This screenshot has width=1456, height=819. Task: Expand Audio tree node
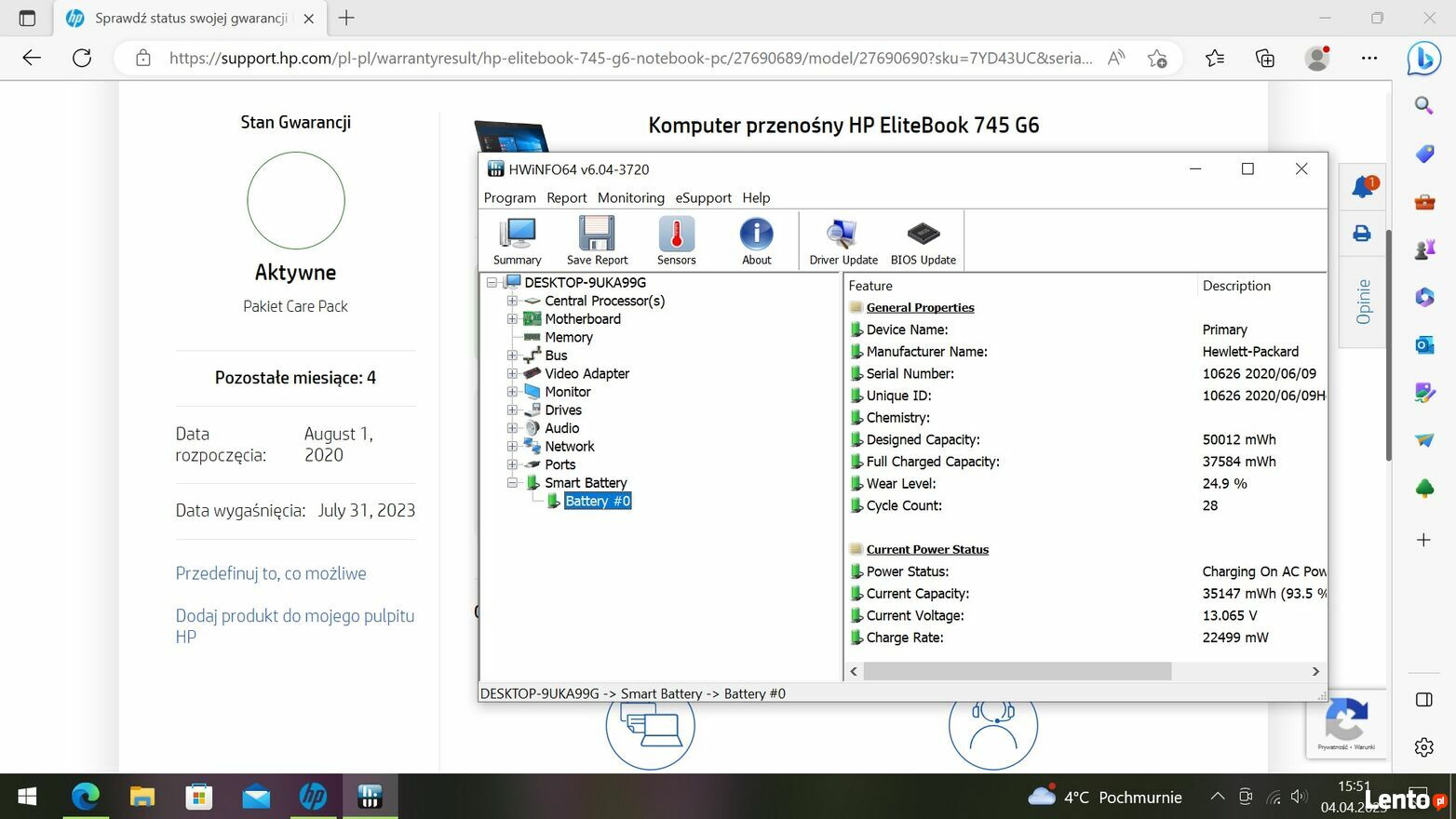coord(512,428)
